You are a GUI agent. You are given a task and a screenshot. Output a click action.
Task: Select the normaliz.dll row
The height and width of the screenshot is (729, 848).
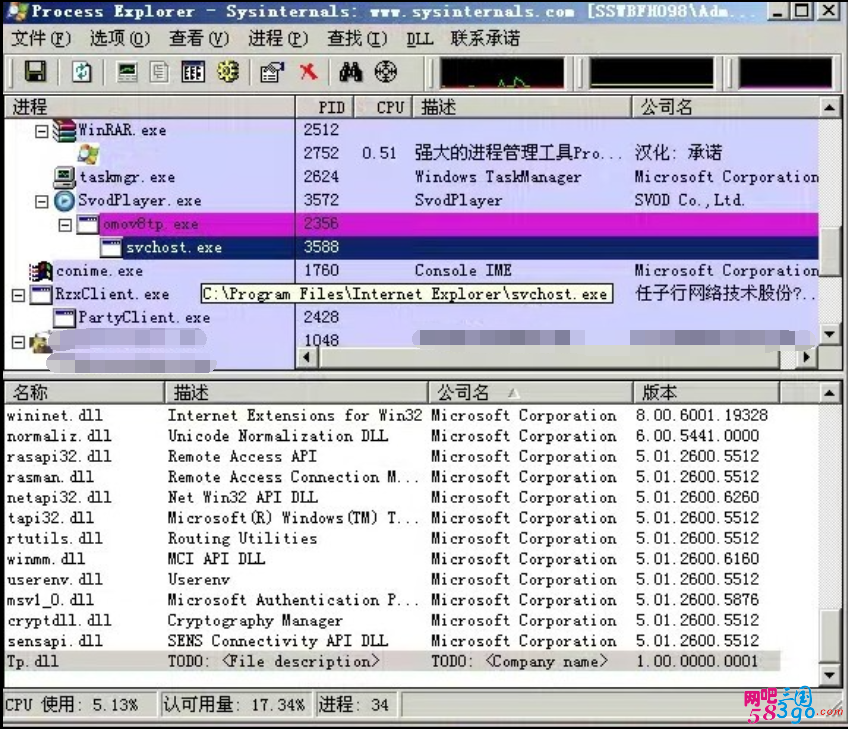click(392, 436)
